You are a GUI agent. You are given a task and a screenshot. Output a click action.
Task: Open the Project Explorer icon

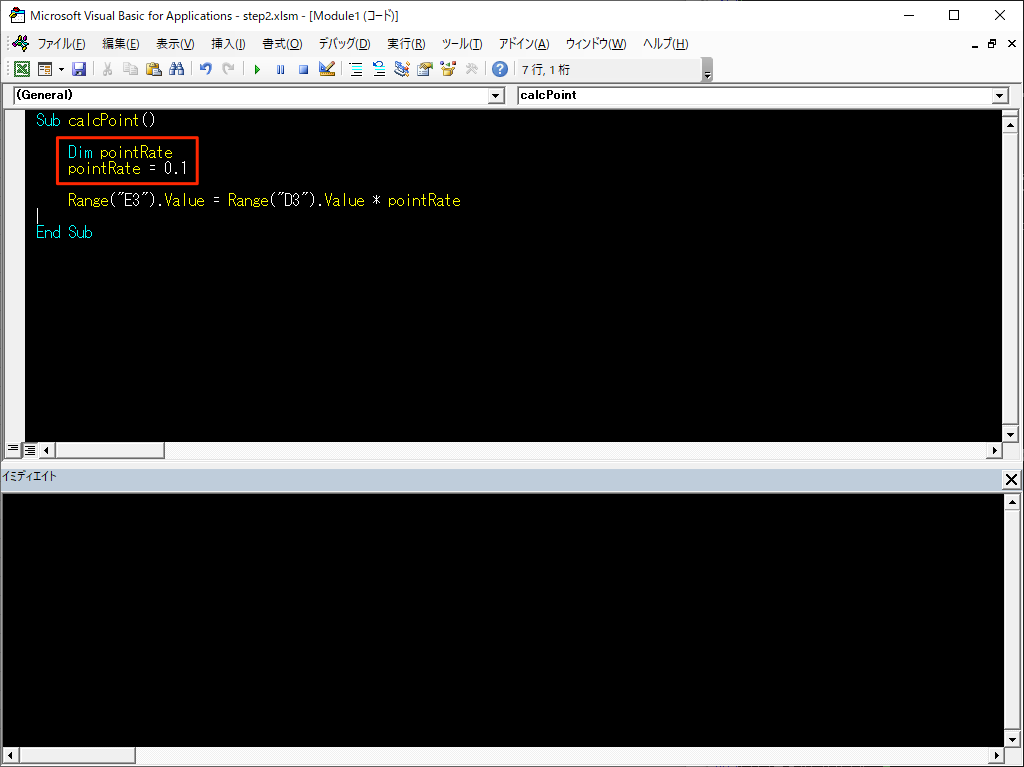pos(356,69)
